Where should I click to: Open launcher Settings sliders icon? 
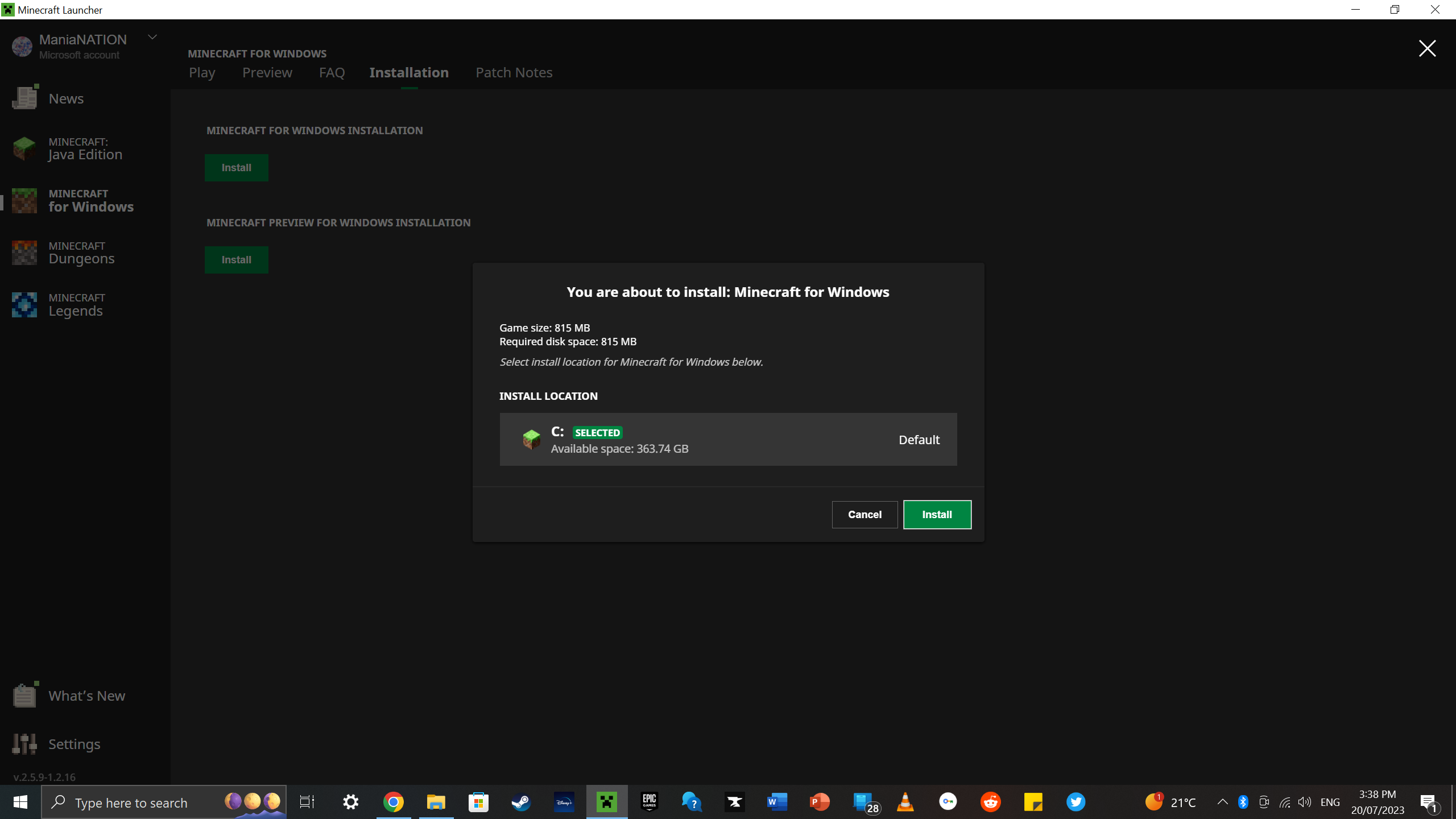click(x=24, y=743)
